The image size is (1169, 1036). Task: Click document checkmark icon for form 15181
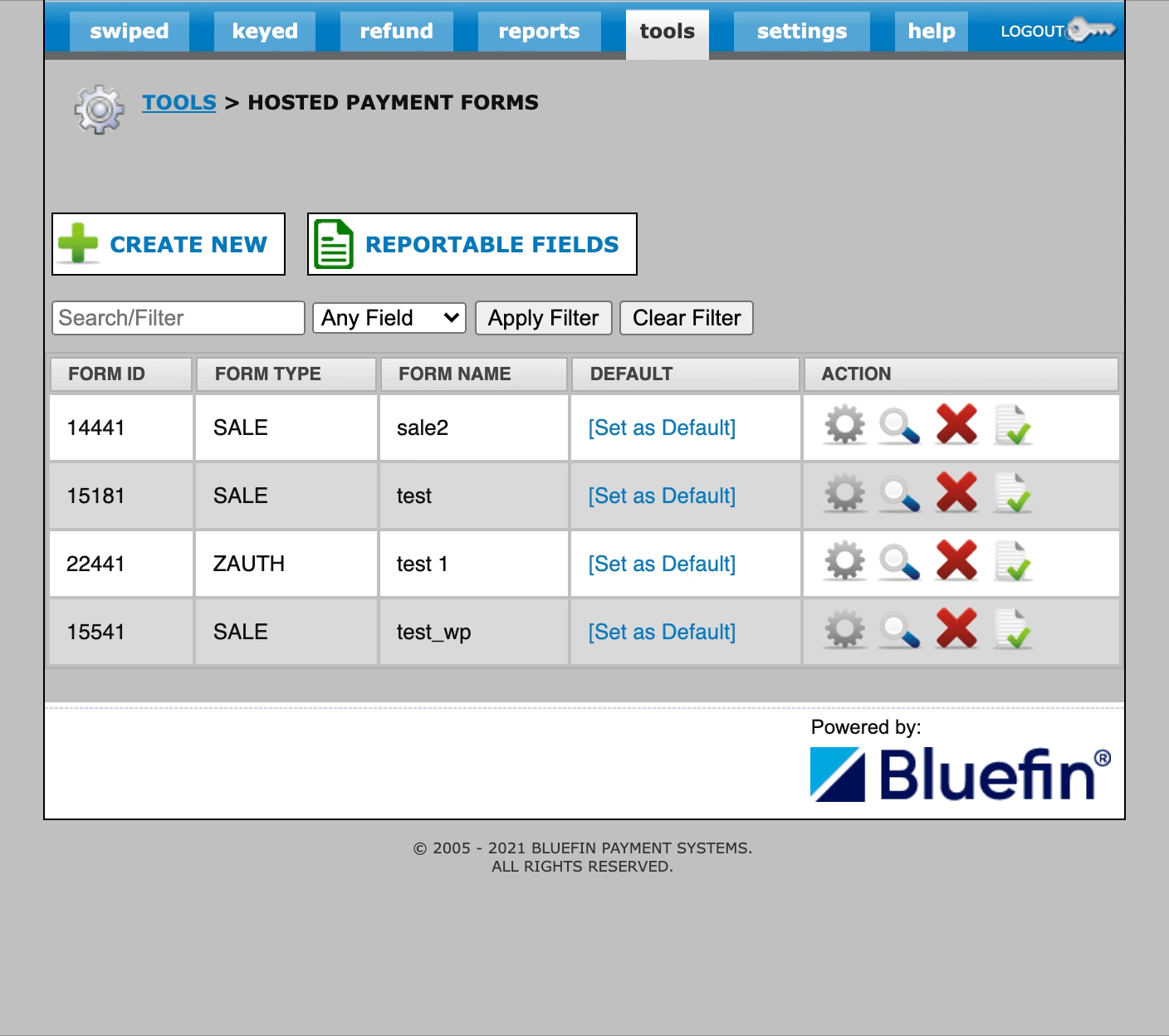[x=1013, y=493]
